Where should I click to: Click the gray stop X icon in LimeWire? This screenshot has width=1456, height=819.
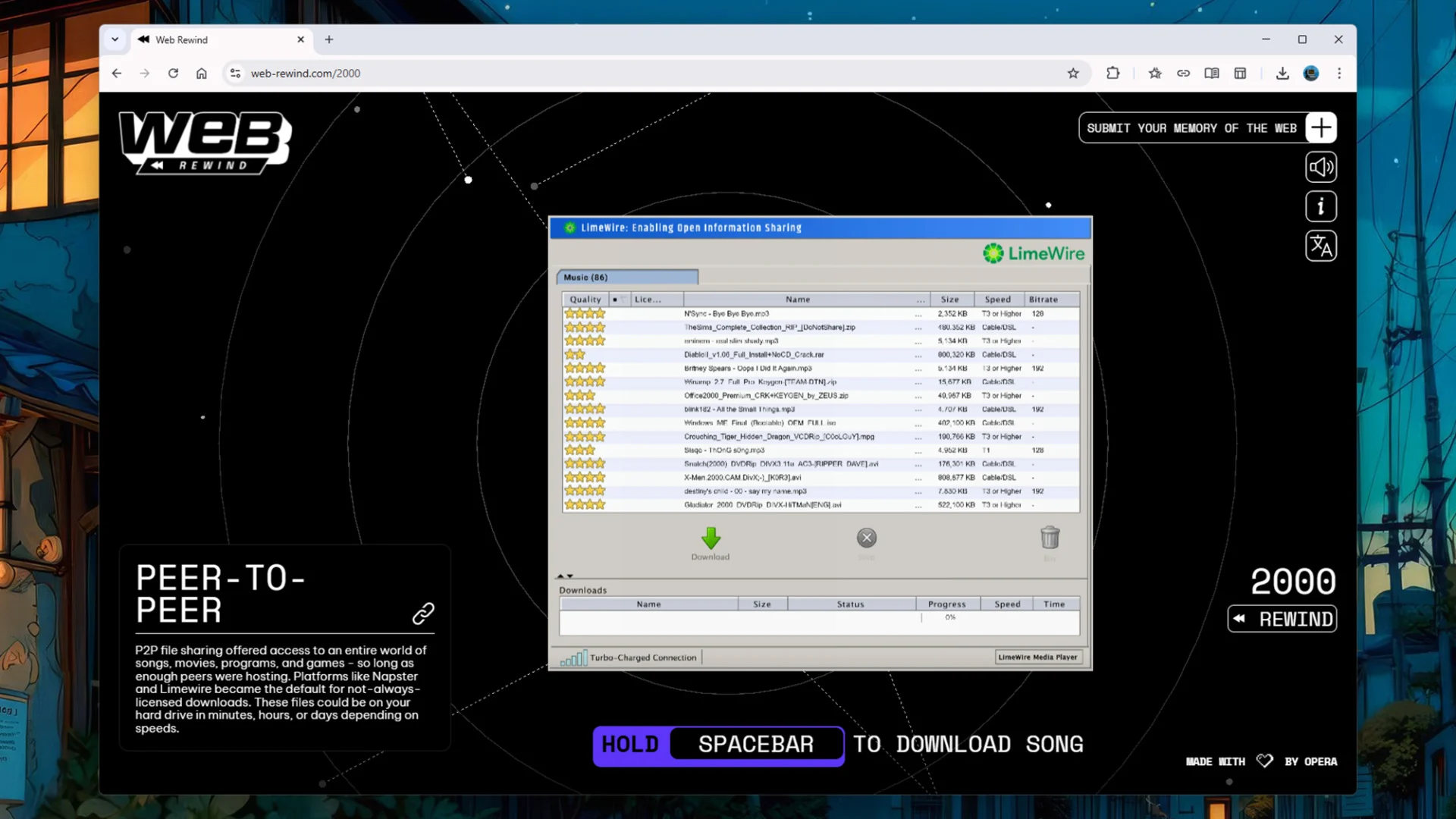click(867, 538)
